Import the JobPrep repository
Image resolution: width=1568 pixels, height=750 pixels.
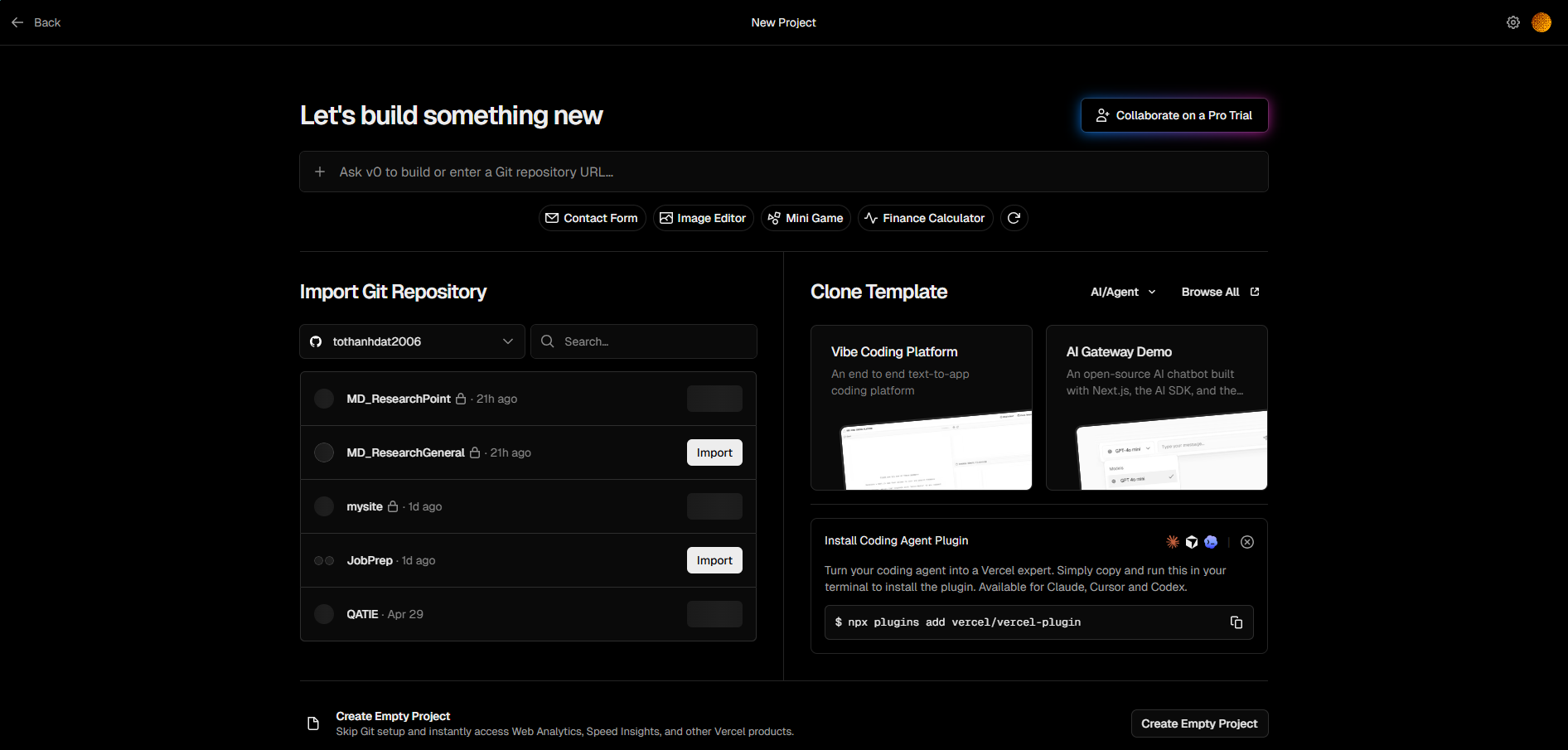click(714, 560)
